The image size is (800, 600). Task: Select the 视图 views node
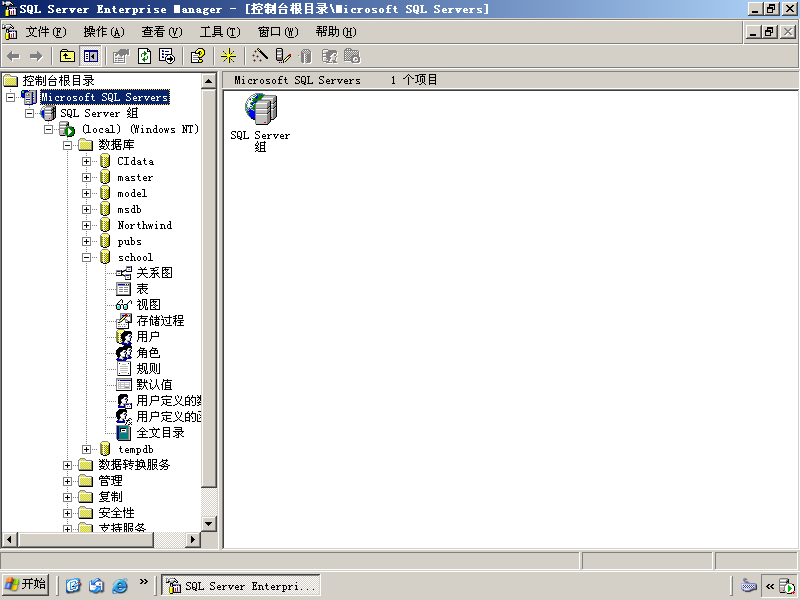(148, 305)
